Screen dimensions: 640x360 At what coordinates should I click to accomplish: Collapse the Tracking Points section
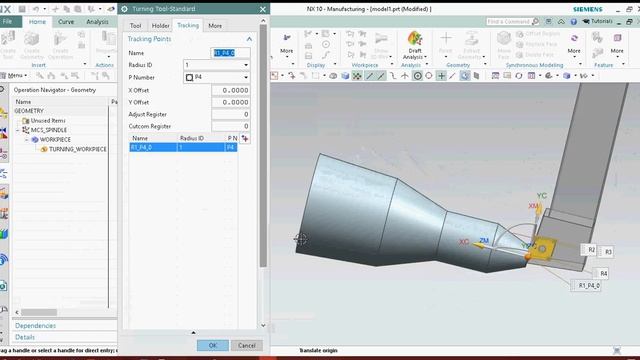click(x=249, y=39)
